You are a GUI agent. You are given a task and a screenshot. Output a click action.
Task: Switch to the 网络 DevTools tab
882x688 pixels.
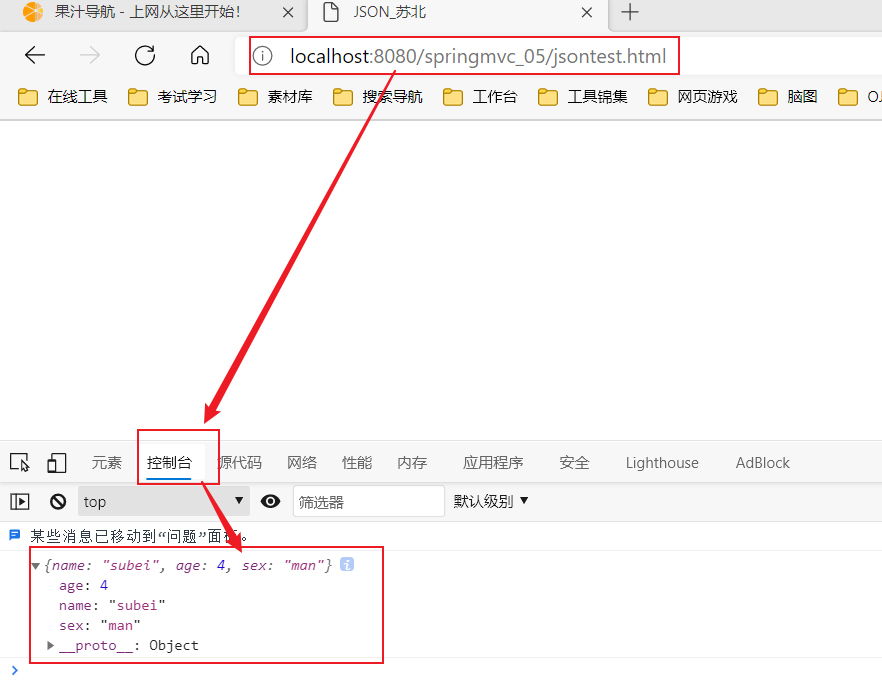click(x=302, y=463)
